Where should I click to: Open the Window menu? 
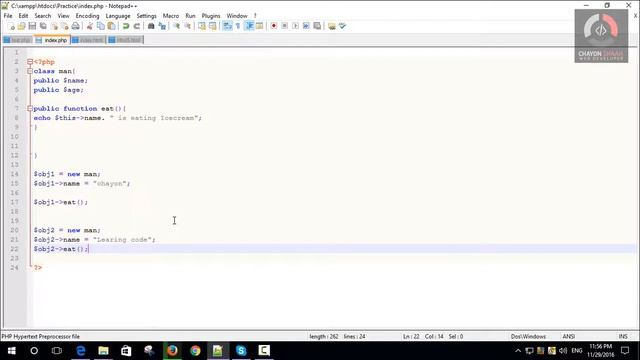click(x=237, y=16)
